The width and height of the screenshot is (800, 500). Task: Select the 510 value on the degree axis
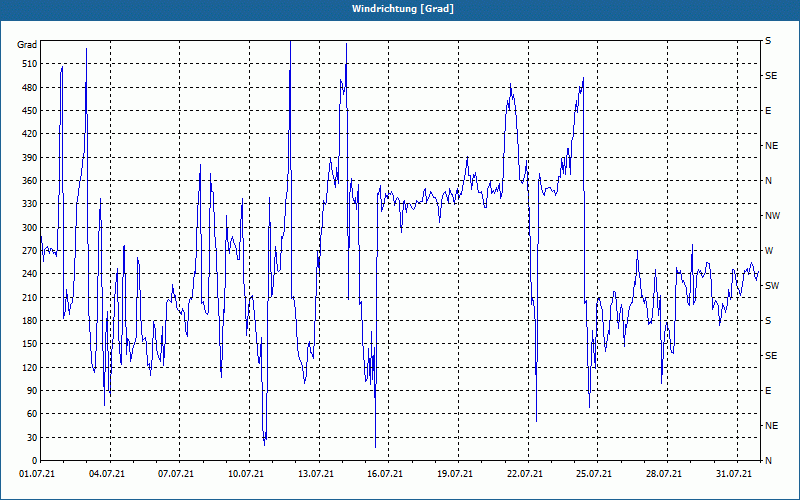(30, 64)
